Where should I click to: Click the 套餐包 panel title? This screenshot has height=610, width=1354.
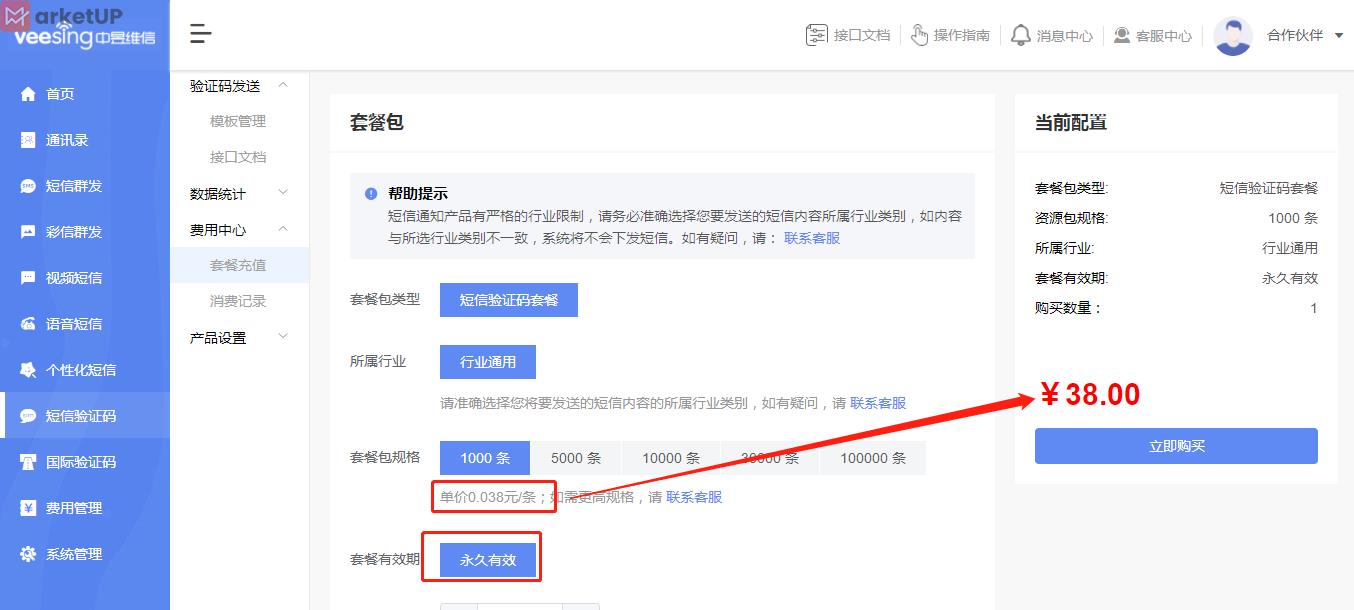click(377, 122)
